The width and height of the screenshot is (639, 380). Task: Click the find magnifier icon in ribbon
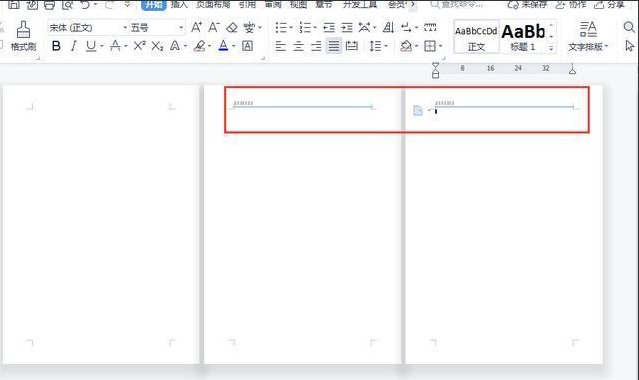pos(629,28)
